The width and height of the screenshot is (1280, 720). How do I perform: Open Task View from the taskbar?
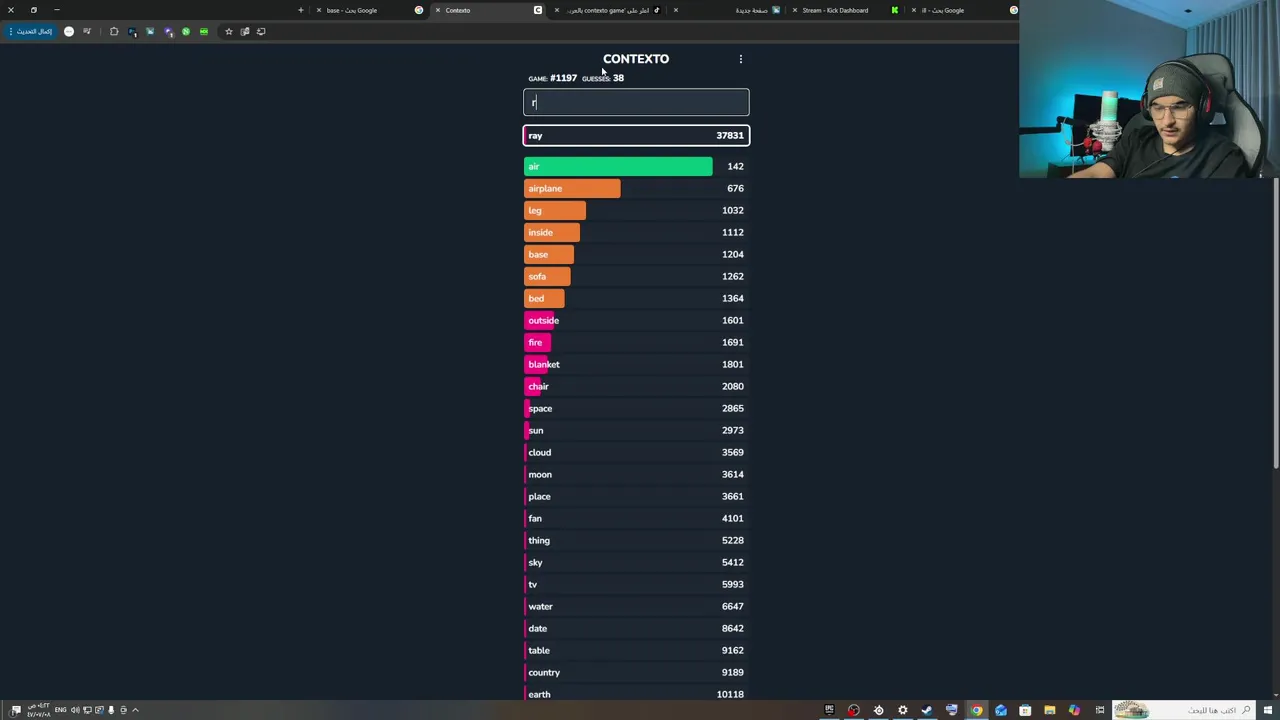pos(1099,710)
